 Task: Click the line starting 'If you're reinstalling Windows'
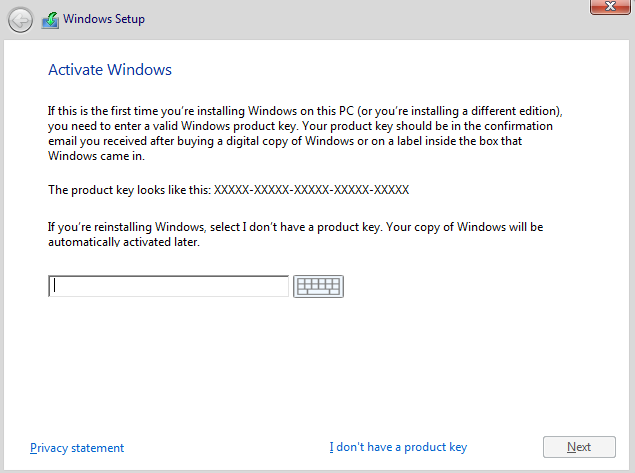click(x=295, y=227)
